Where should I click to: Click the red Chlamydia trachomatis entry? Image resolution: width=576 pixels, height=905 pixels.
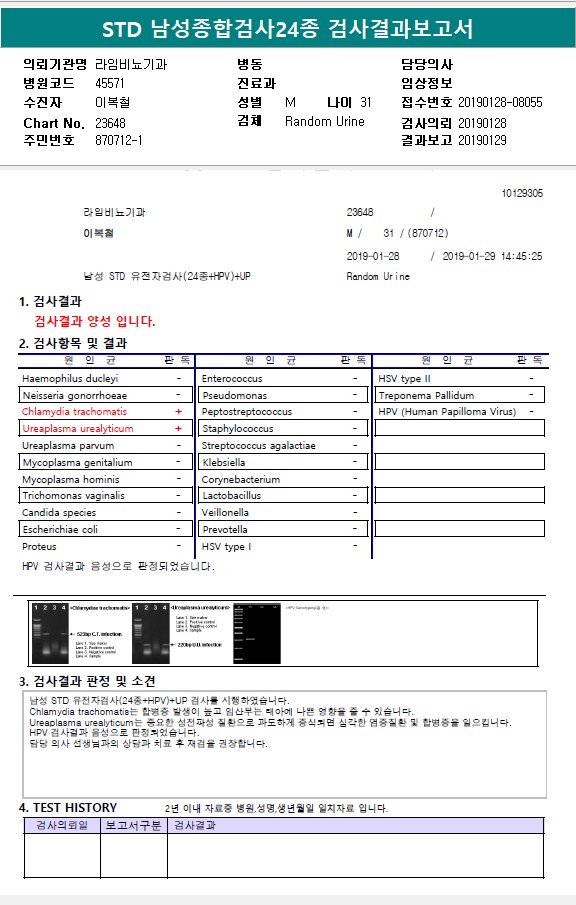[x=74, y=412]
